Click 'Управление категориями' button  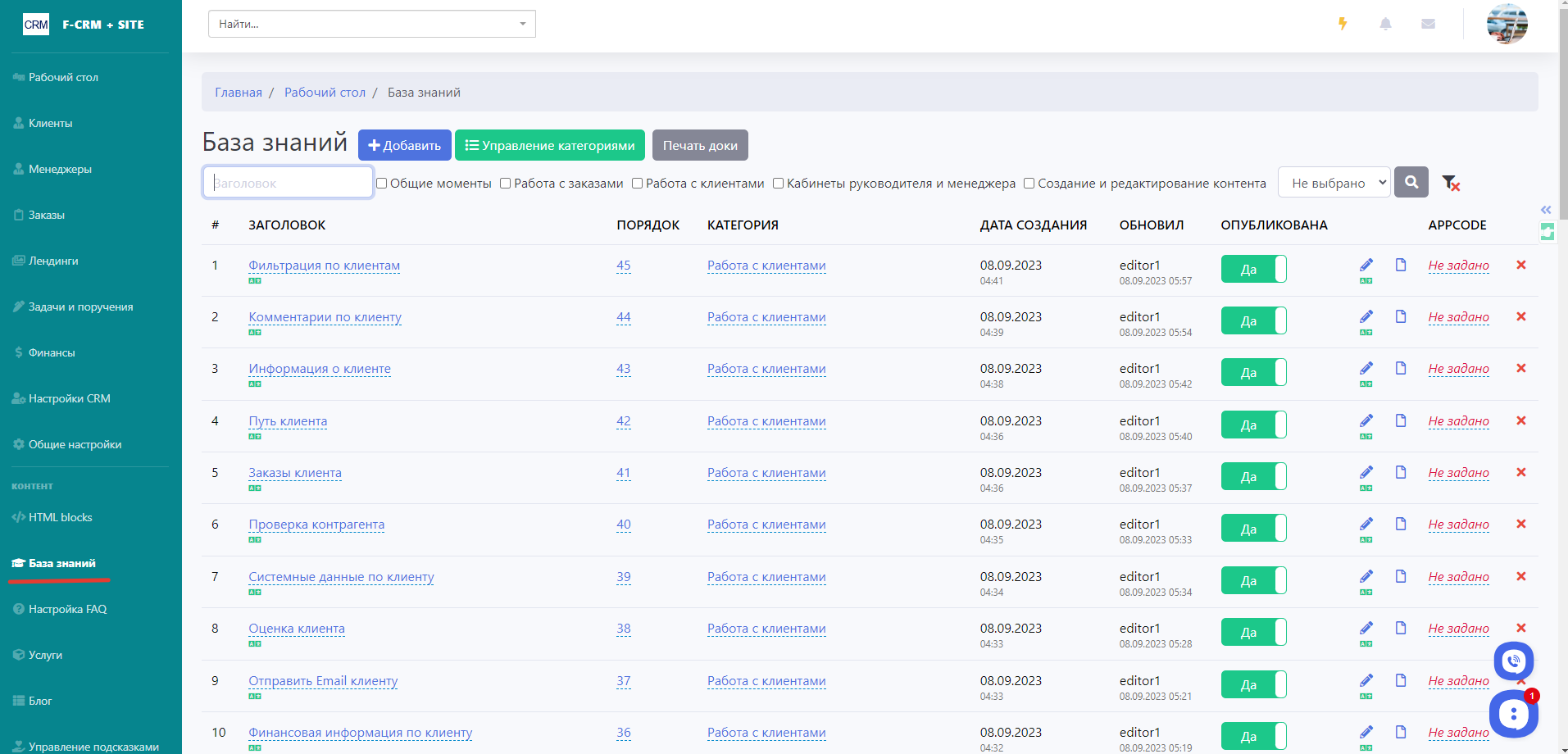[549, 145]
